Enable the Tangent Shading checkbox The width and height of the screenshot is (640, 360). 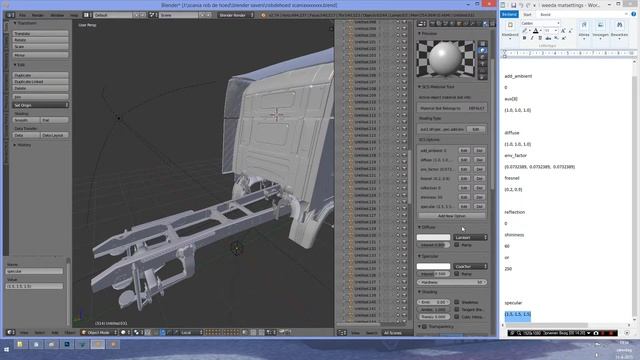[x=457, y=309]
